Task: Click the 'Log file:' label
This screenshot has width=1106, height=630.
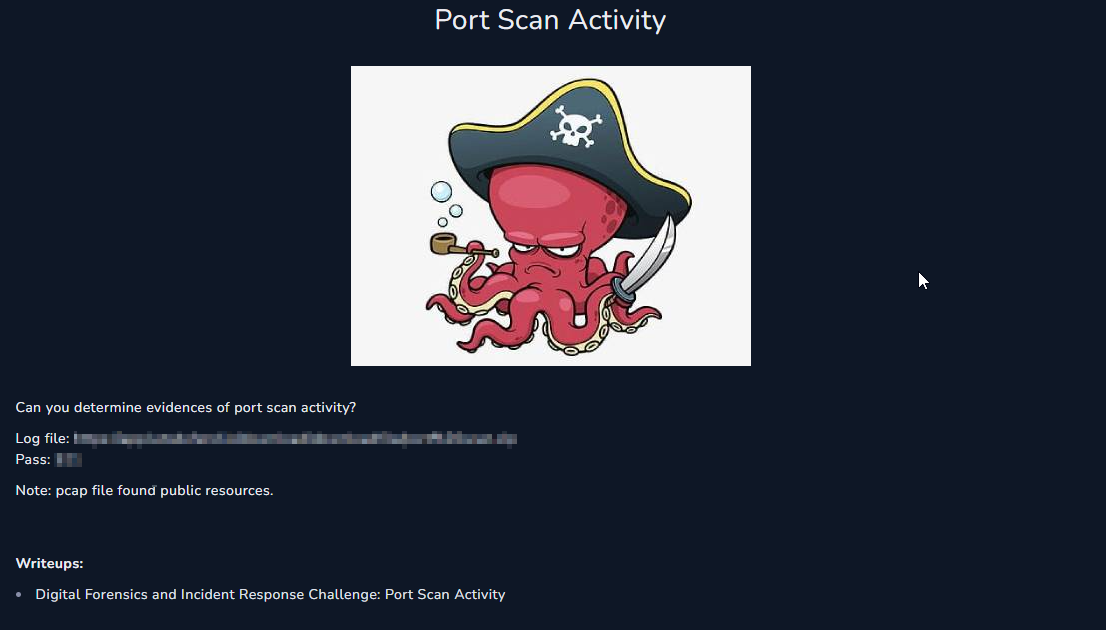Action: [x=42, y=438]
